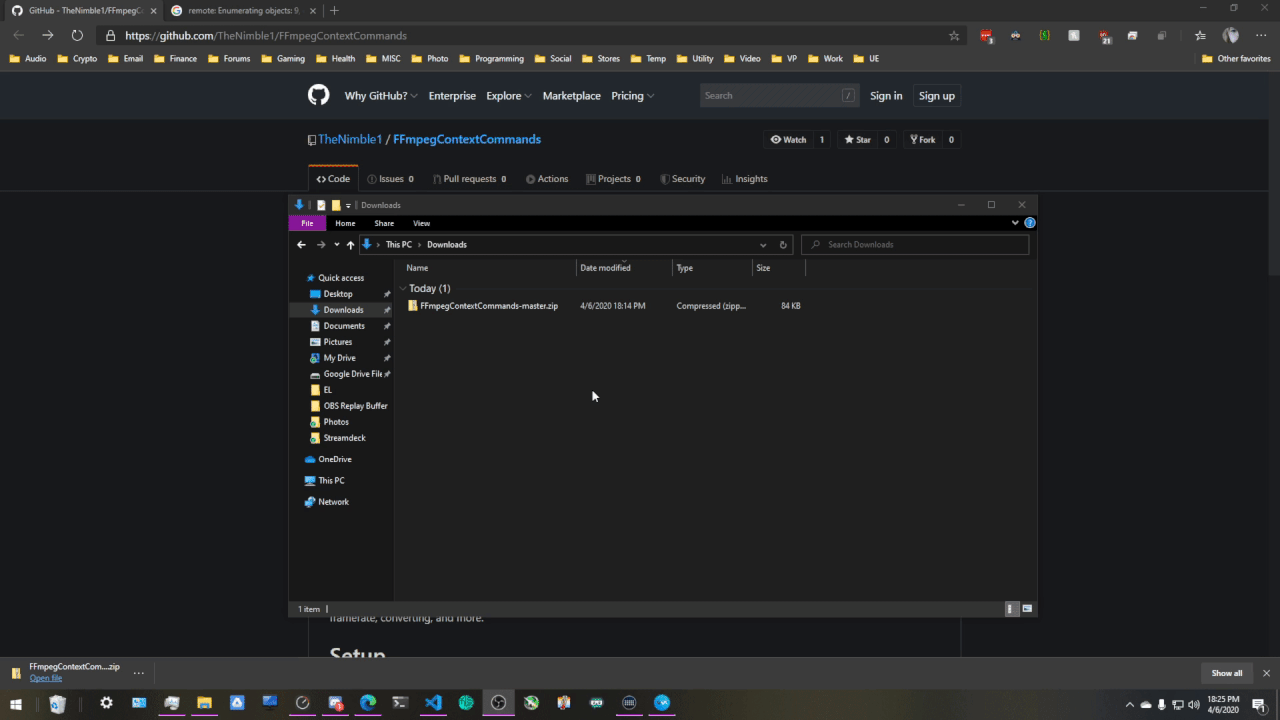Sort by Date modified column header
Screen dimensions: 1280x720
pos(624,268)
